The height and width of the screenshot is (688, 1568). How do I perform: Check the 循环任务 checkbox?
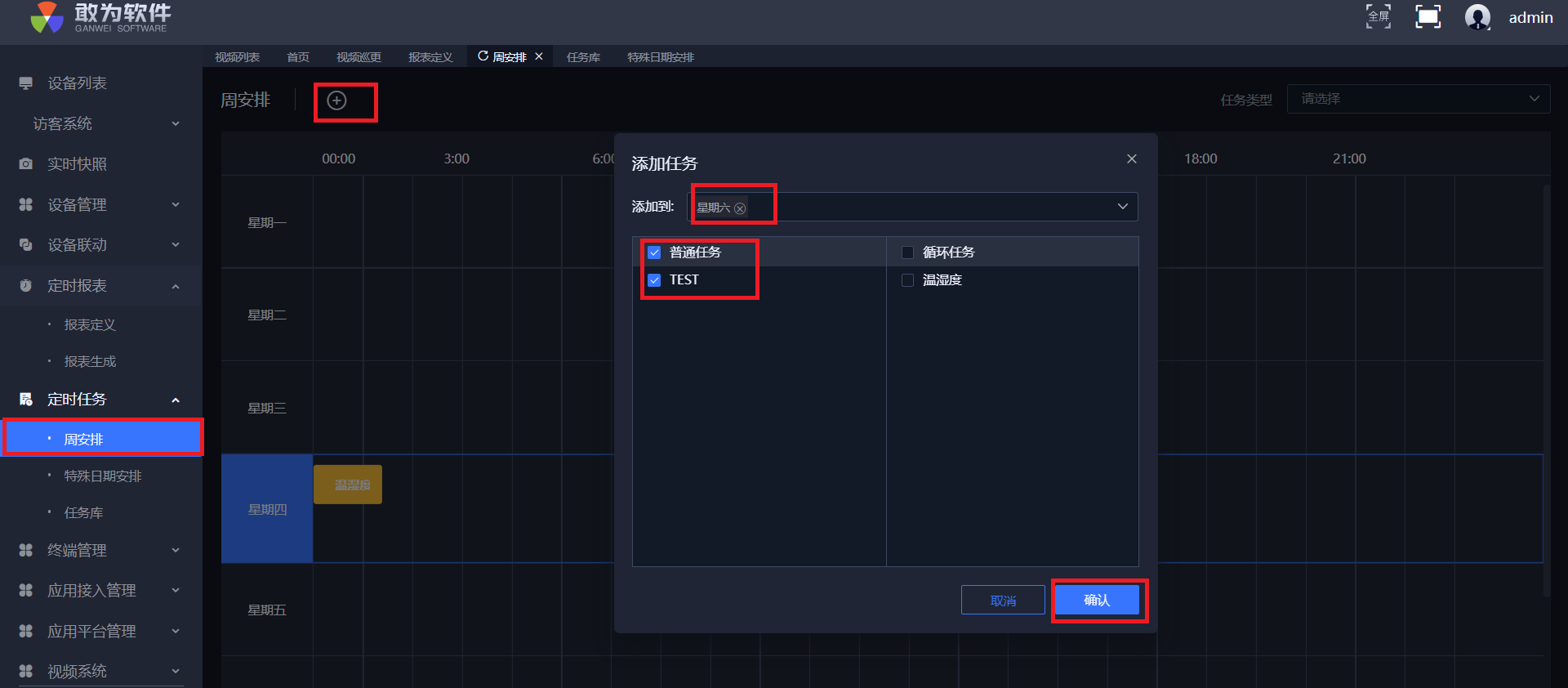coord(907,252)
